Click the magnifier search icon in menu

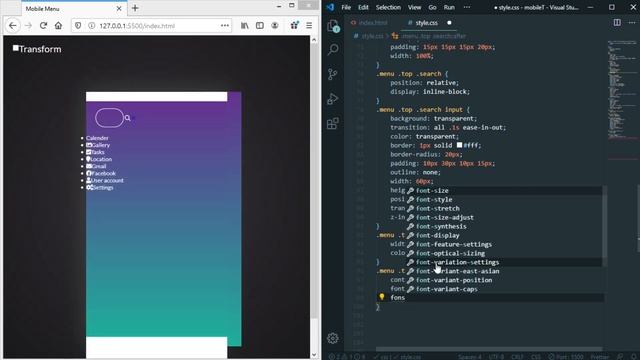(x=127, y=118)
